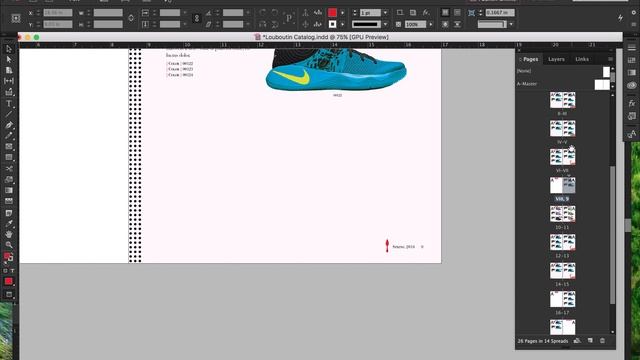Select the Scissors tool
Screen dimensions: 640x360
click(x=9, y=169)
